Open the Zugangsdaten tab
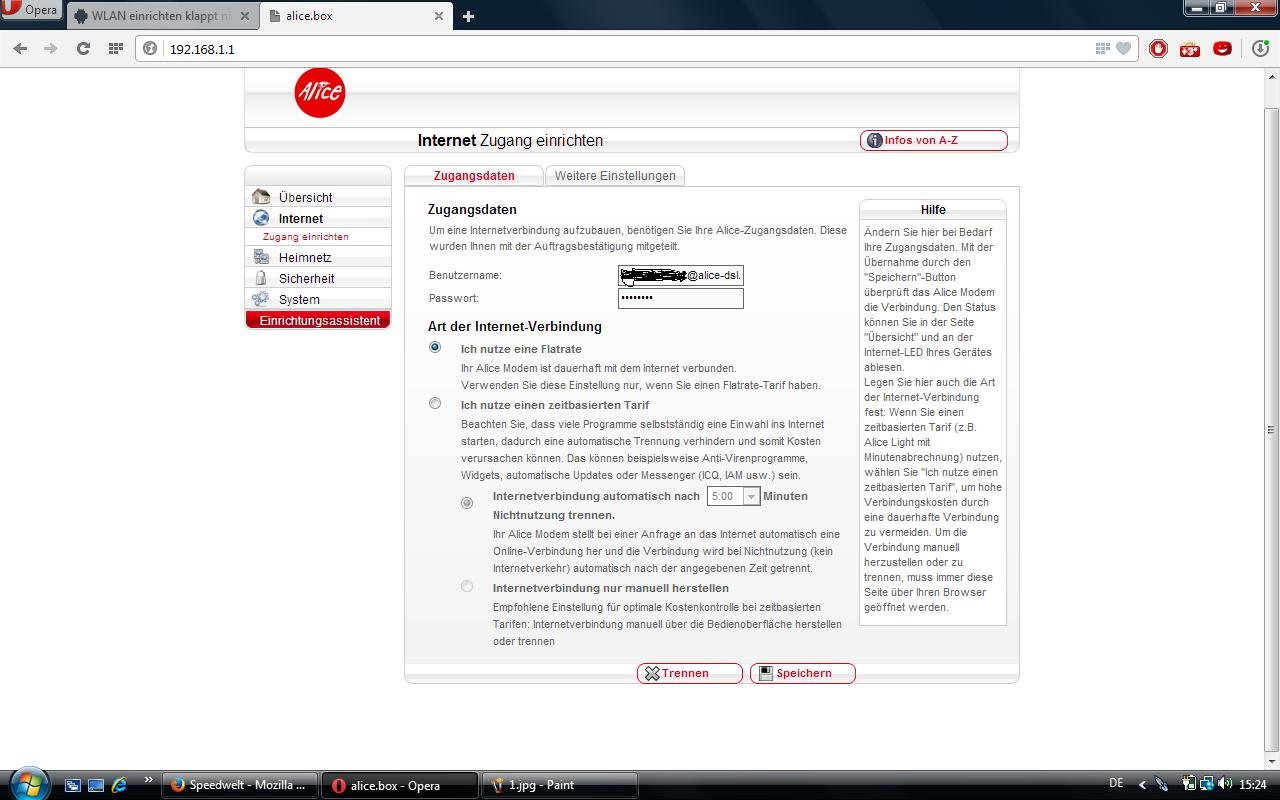The width and height of the screenshot is (1280, 800). [x=474, y=175]
